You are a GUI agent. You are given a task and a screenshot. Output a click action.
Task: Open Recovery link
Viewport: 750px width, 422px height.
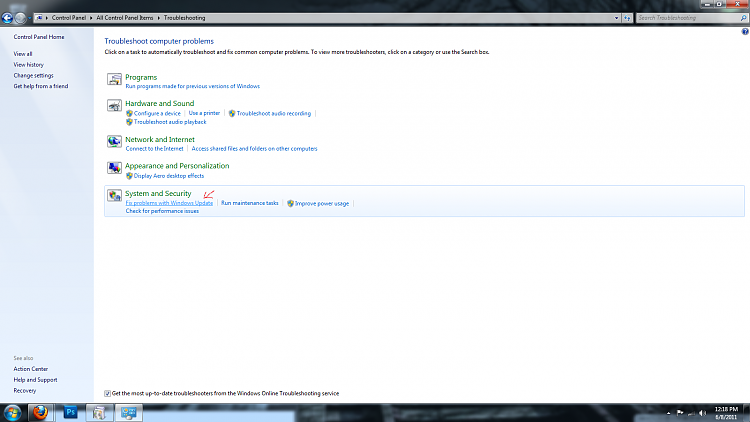click(x=25, y=390)
